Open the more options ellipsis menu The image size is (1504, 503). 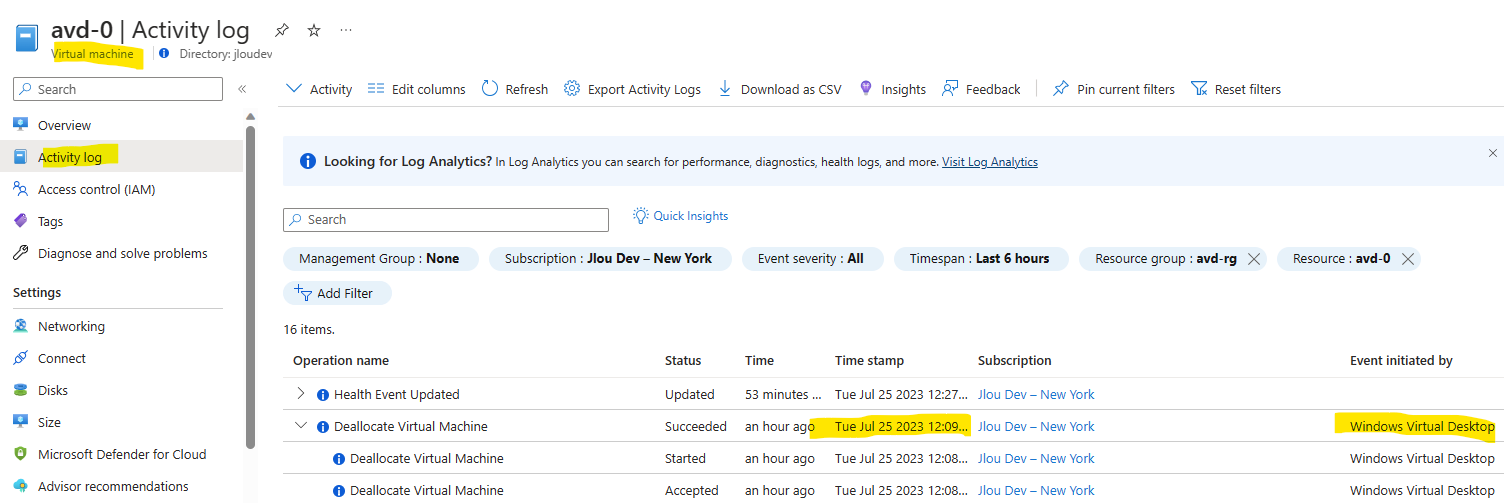pyautogui.click(x=346, y=30)
